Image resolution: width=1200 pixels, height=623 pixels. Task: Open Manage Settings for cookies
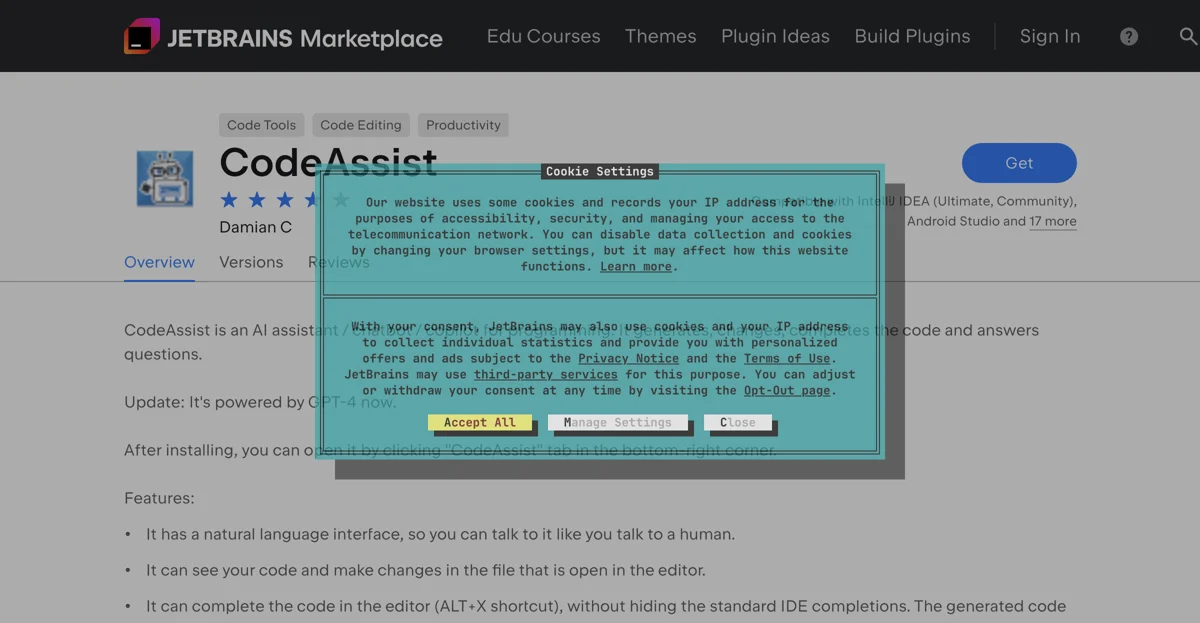[617, 422]
